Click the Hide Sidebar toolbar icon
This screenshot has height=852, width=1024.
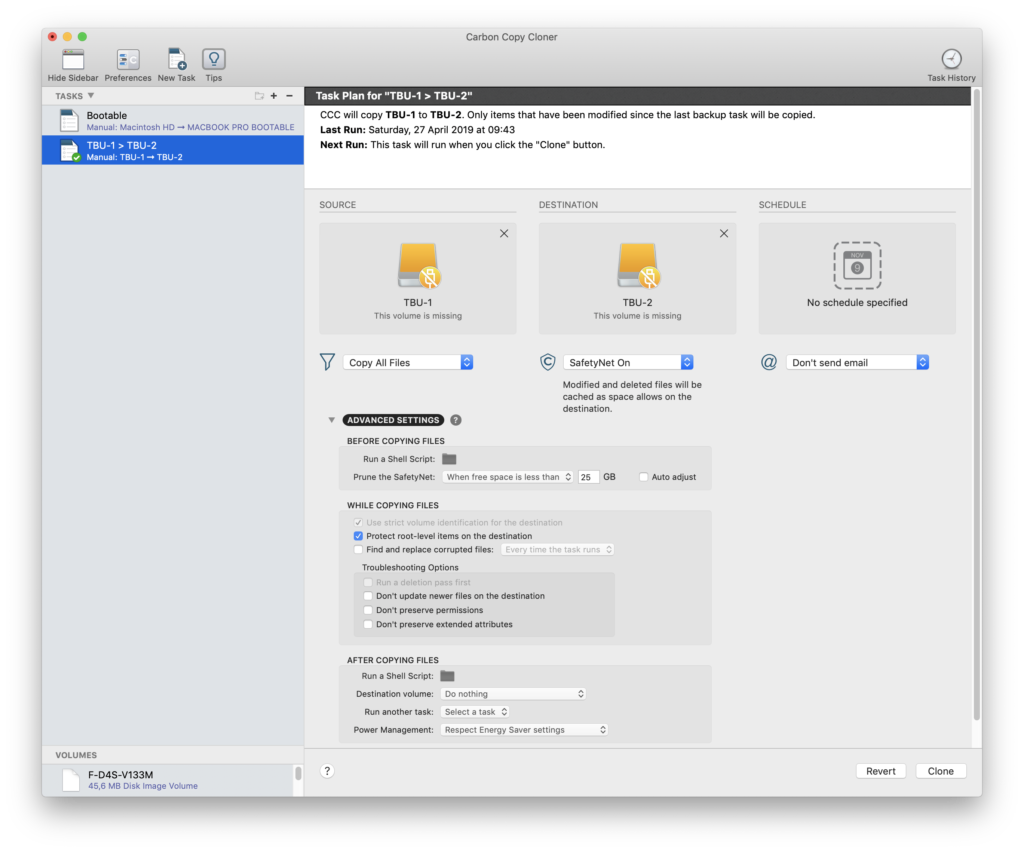click(x=72, y=59)
